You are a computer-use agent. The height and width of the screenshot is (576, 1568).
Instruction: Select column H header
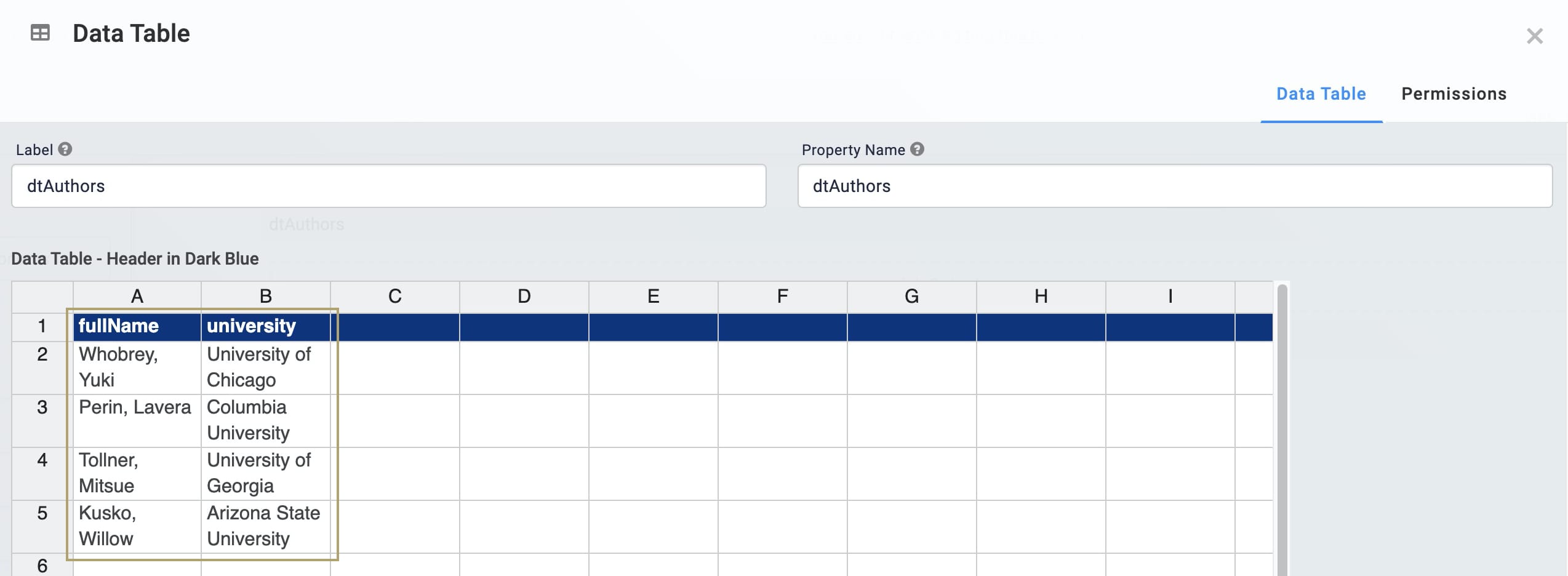[1041, 297]
